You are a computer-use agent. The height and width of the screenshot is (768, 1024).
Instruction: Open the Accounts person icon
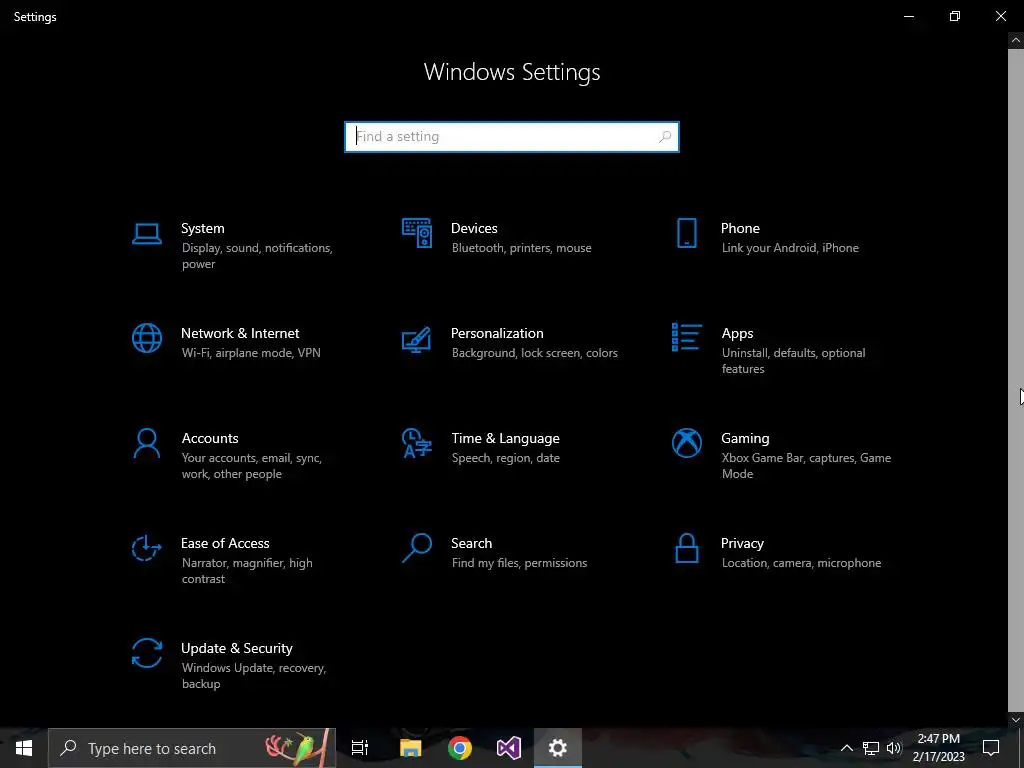[x=147, y=443]
